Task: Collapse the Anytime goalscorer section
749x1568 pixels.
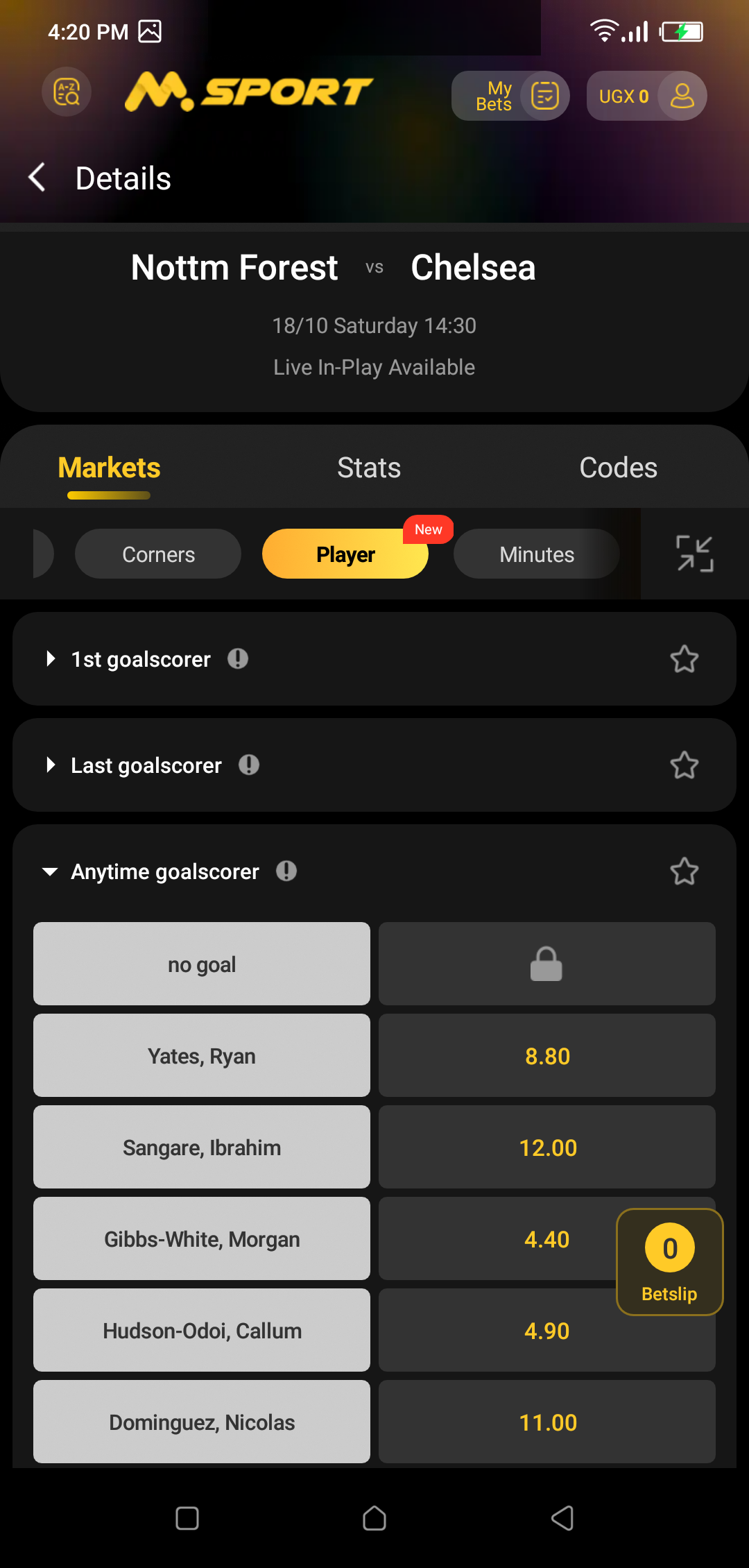Action: tap(50, 871)
